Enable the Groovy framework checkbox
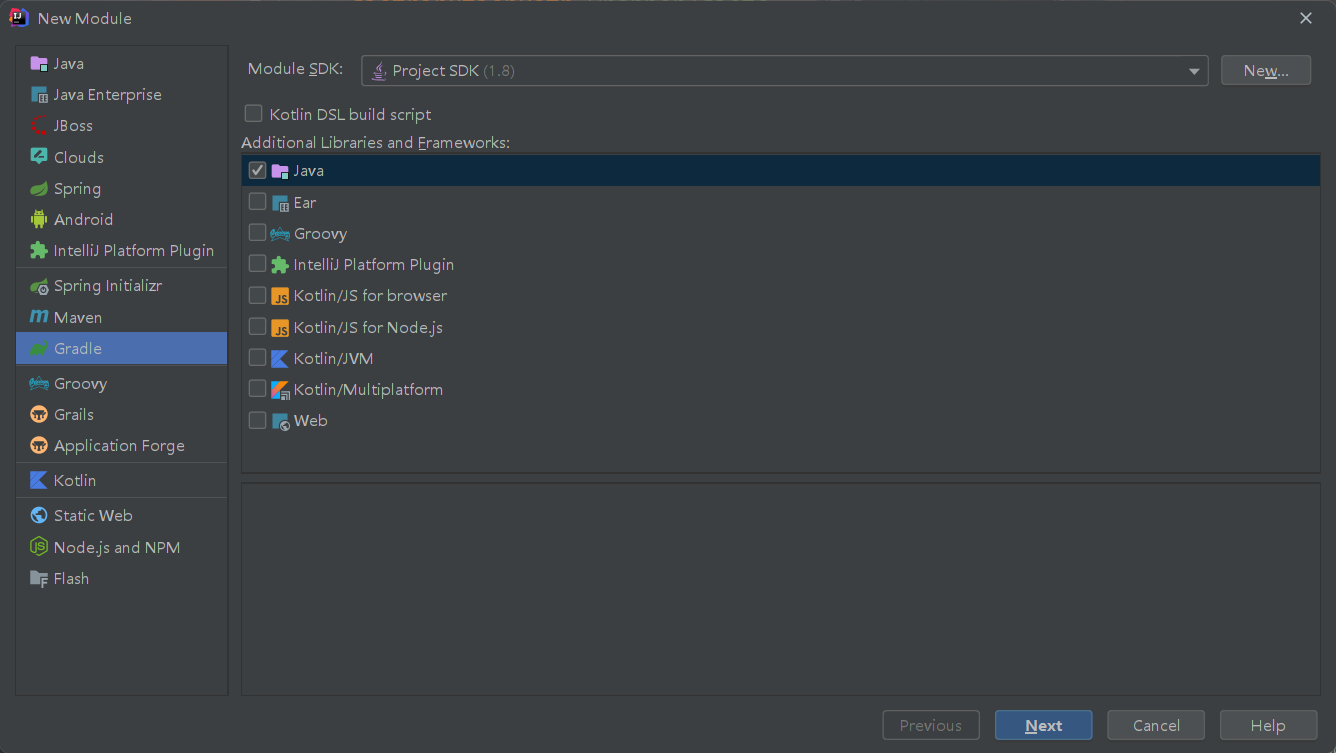The width and height of the screenshot is (1336, 753). [257, 233]
